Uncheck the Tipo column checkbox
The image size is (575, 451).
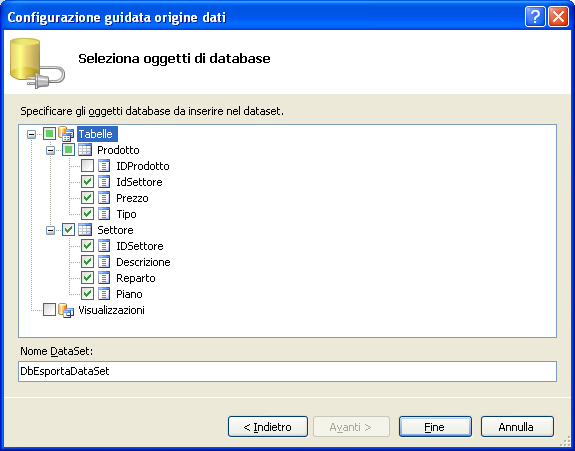point(87,214)
